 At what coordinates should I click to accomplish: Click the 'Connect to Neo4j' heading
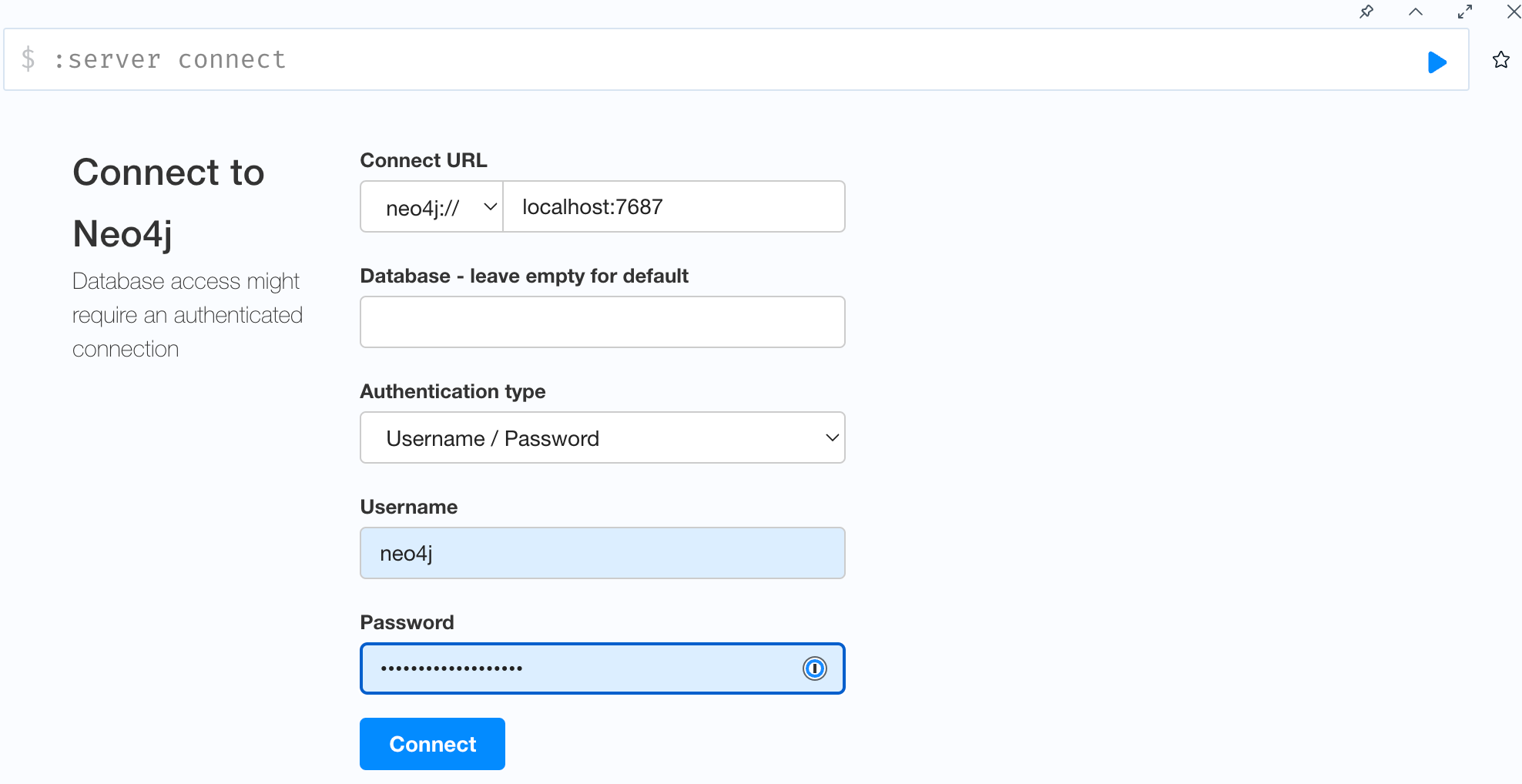coord(169,203)
